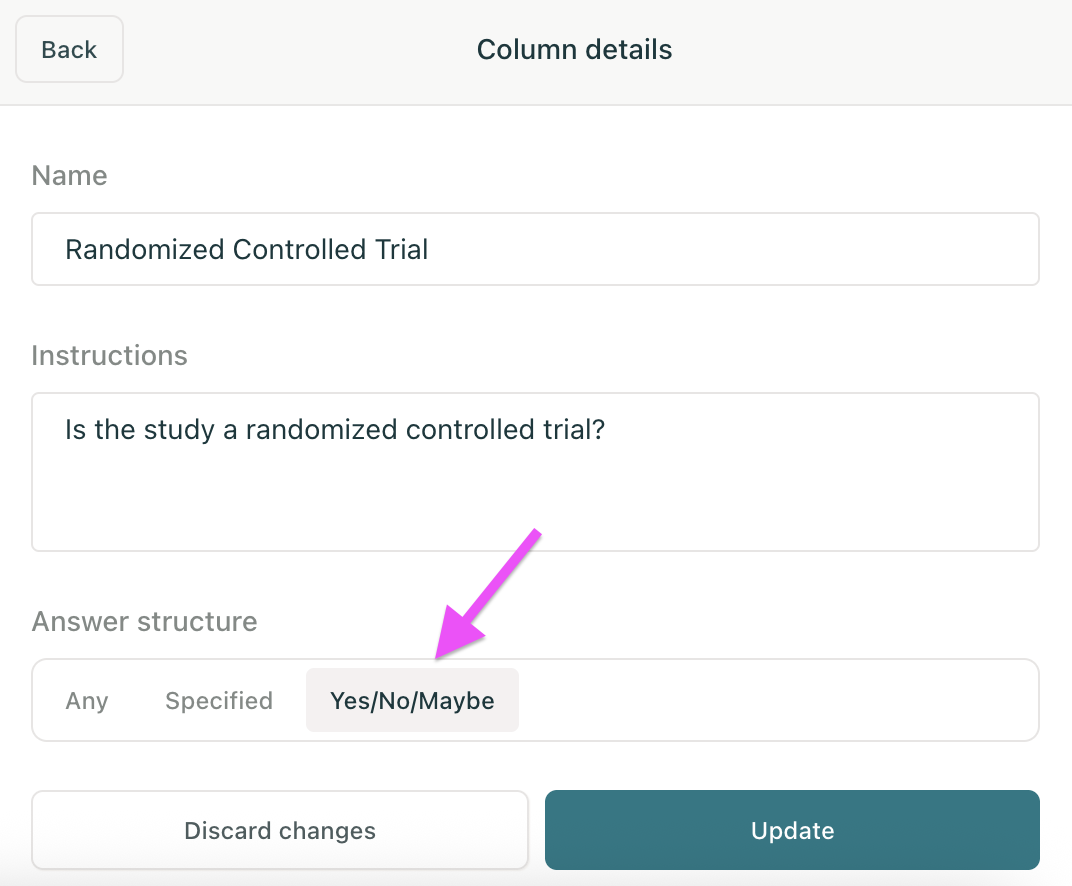Screen dimensions: 1072x886
Task: Discard changes to the column
Action: pos(280,830)
